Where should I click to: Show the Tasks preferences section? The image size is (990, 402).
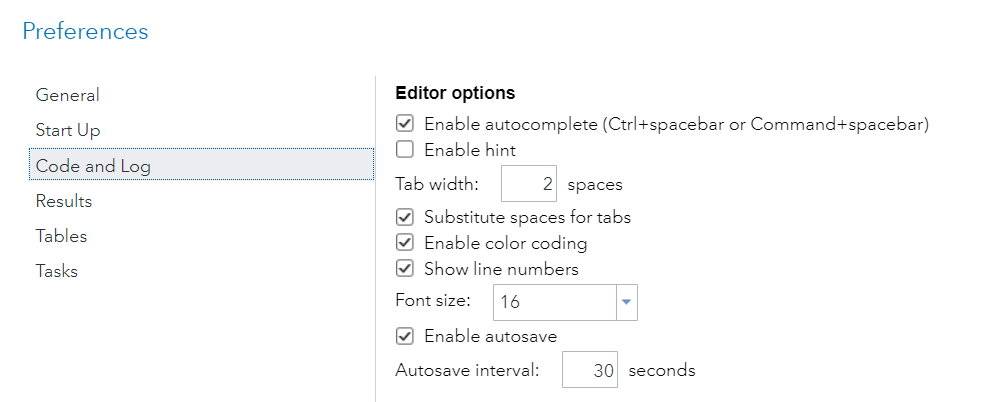click(x=57, y=271)
